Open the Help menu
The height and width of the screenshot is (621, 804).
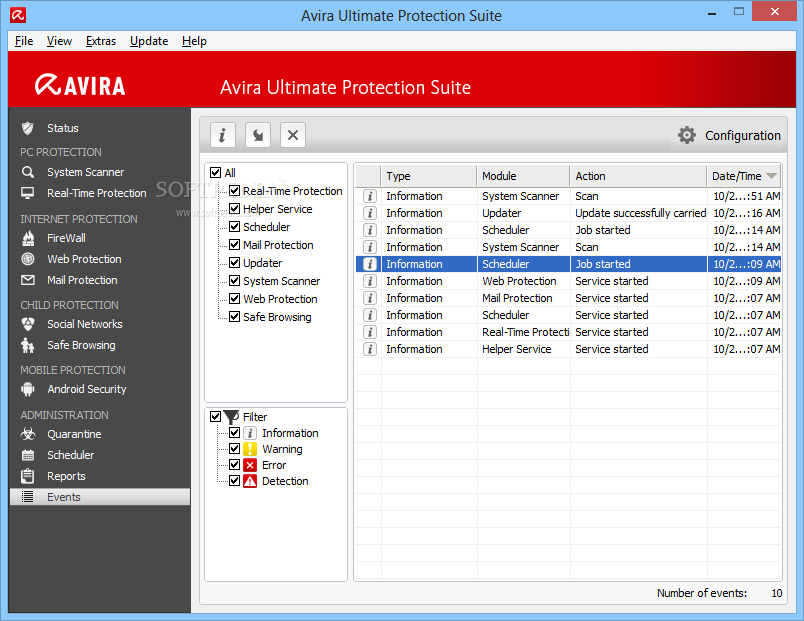[194, 41]
